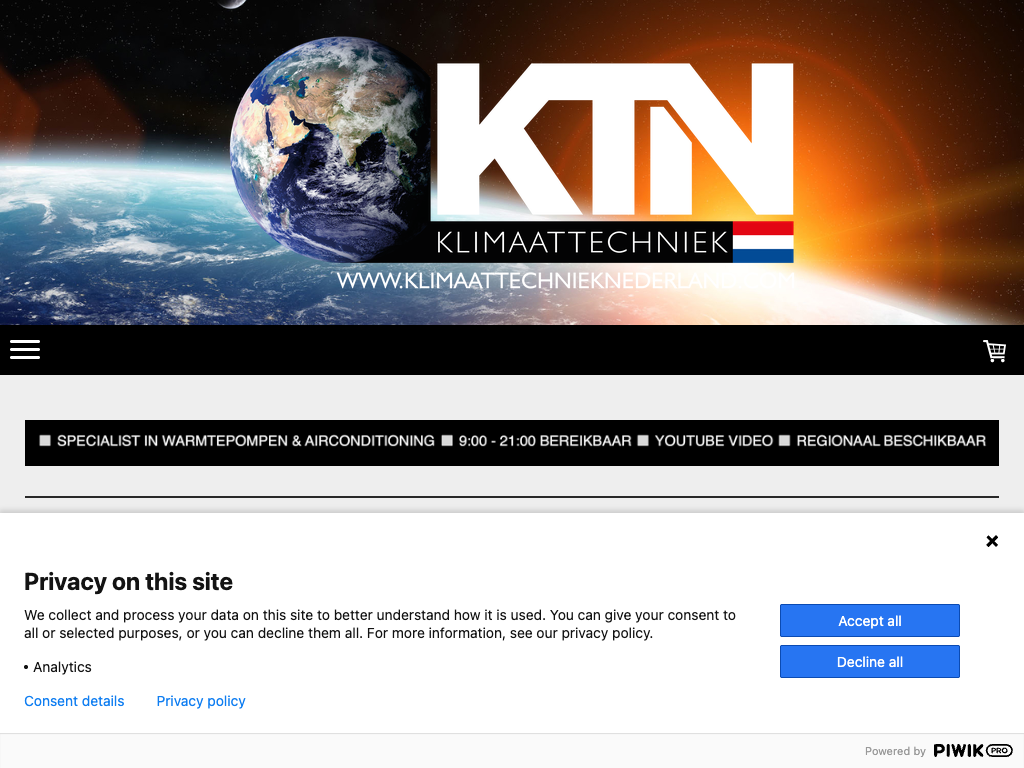The height and width of the screenshot is (768, 1024).
Task: Decline all privacy consents
Action: 869,662
